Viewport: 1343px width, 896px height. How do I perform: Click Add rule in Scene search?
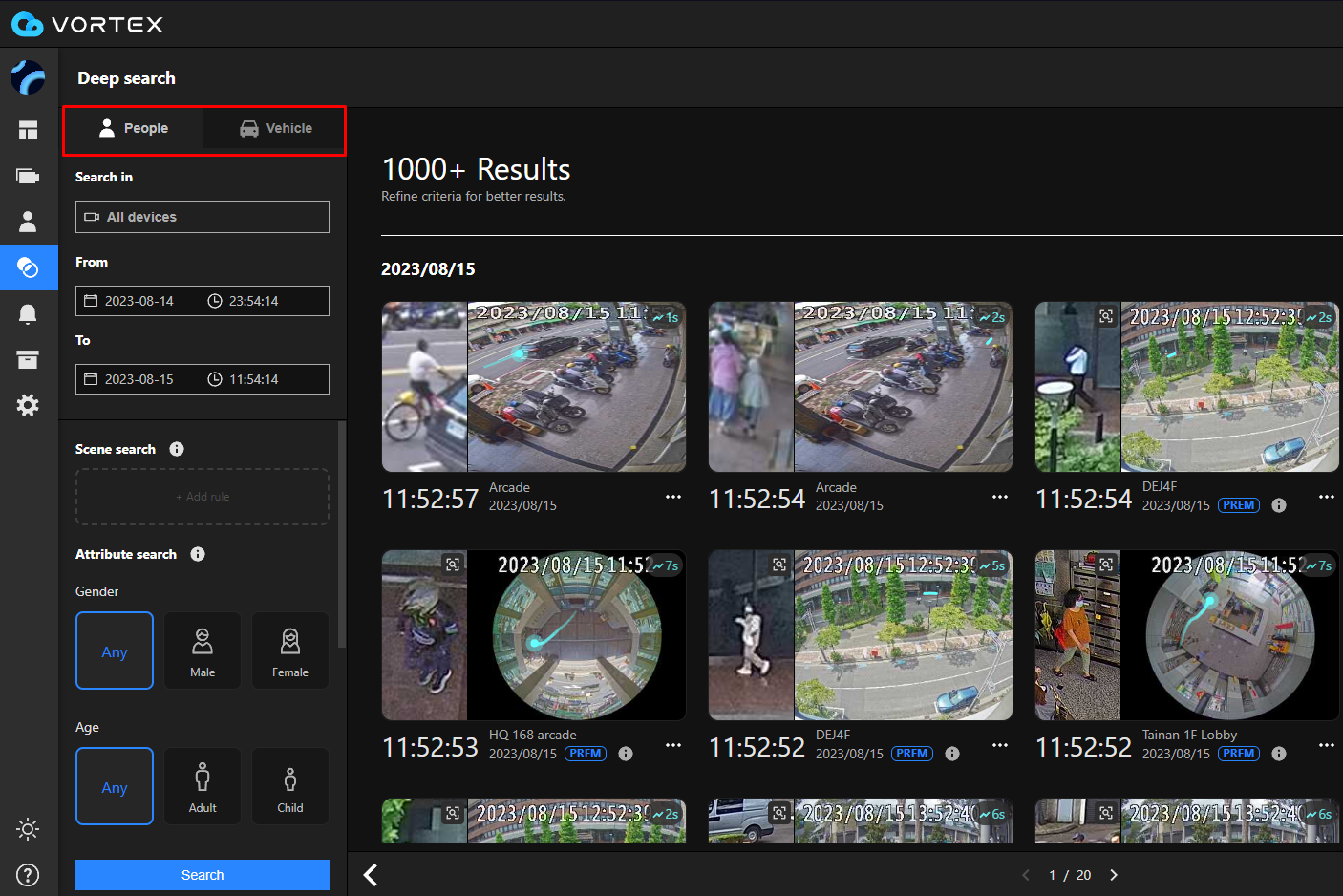point(203,497)
